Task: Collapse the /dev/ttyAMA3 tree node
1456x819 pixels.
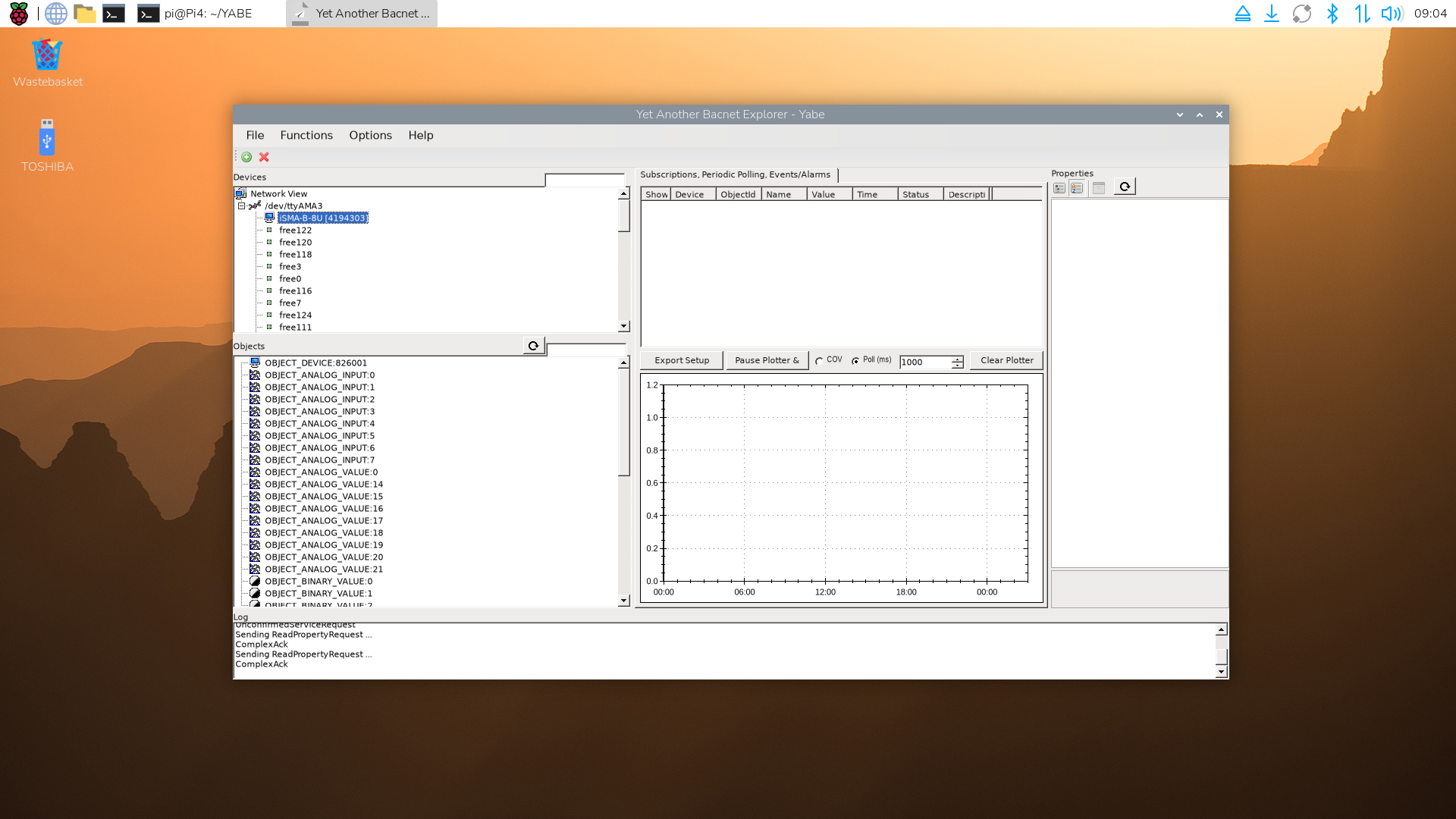Action: (241, 206)
